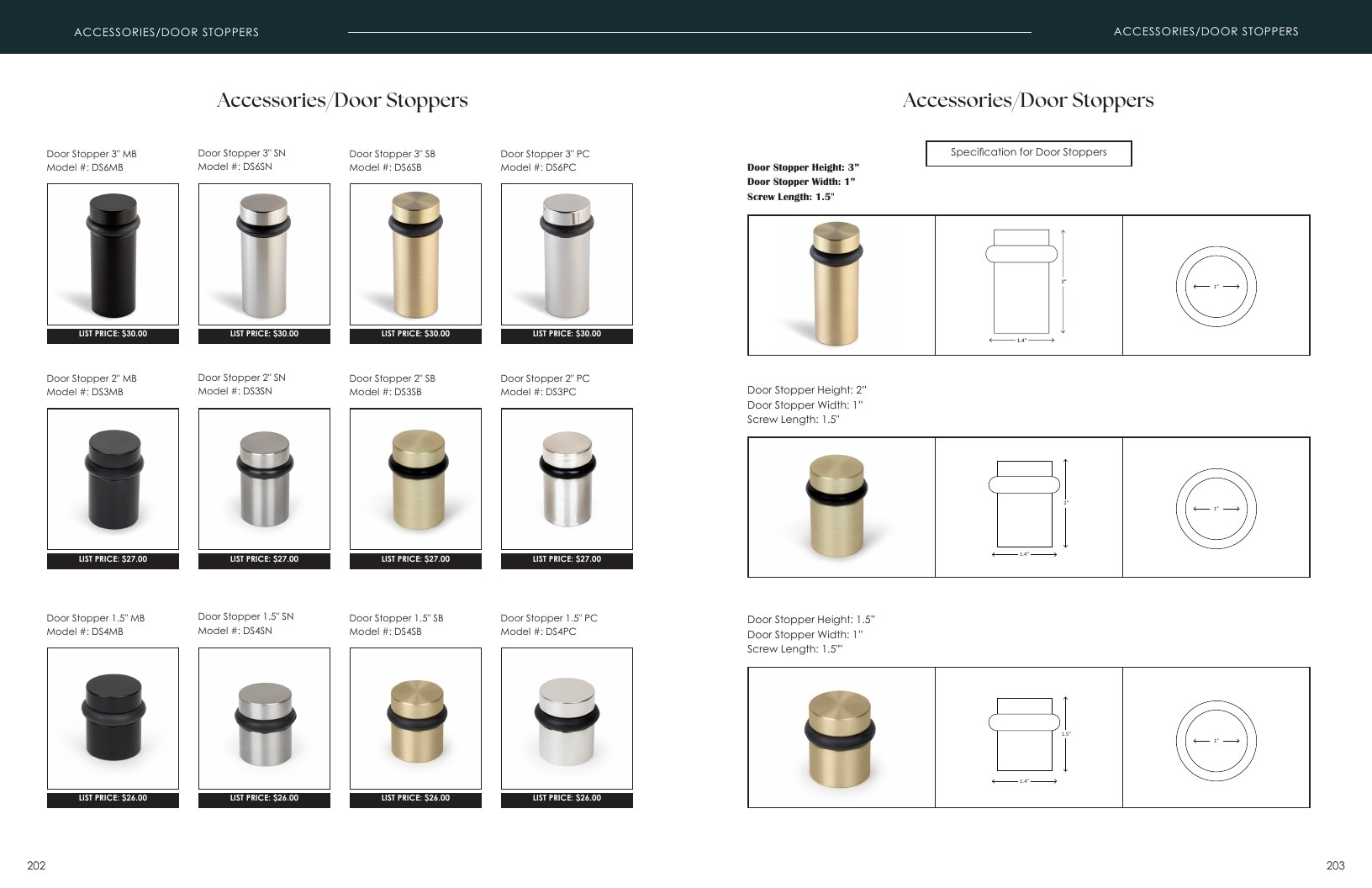This screenshot has height=888, width=1372.
Task: Click the DS3SN 2" satin nickel image
Action: tap(264, 479)
